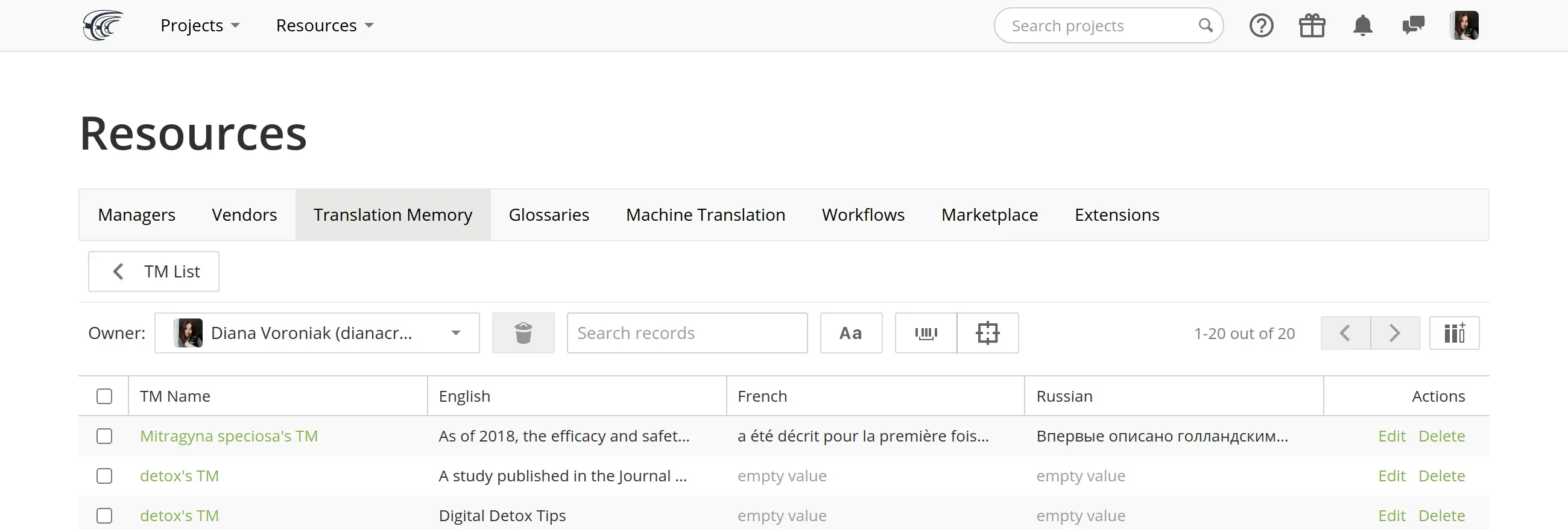Focus the Search records field
The image size is (1568, 529).
click(x=688, y=333)
